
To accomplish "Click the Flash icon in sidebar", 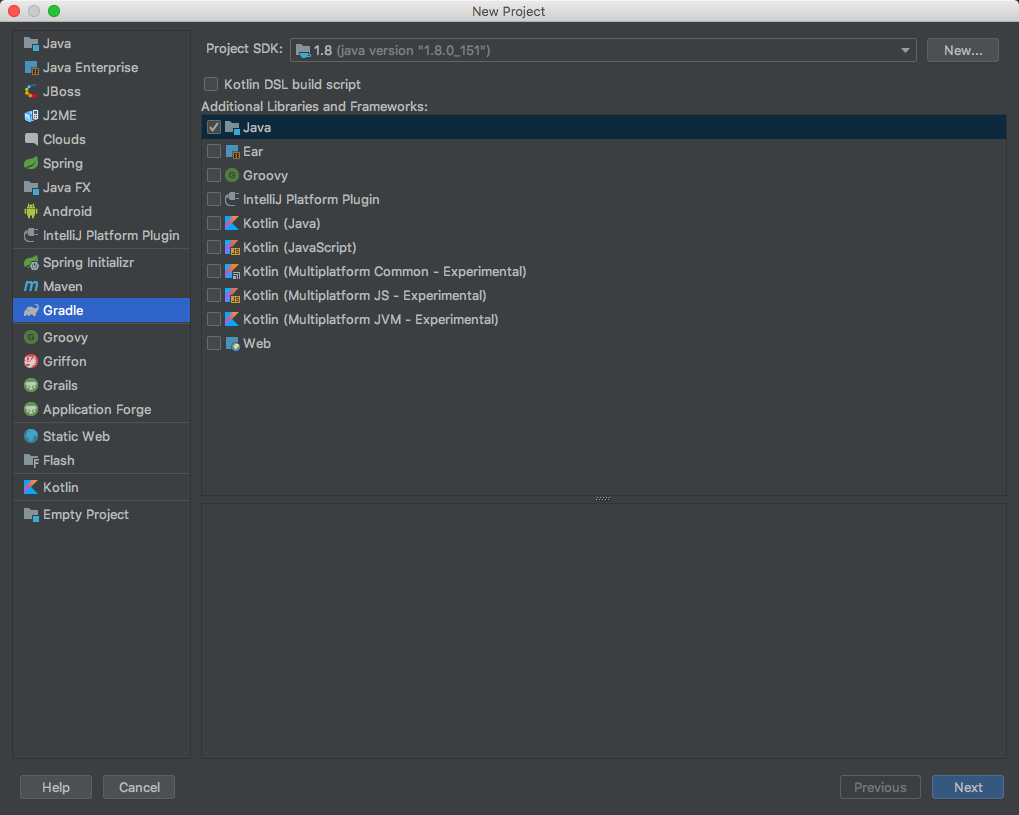I will point(31,460).
